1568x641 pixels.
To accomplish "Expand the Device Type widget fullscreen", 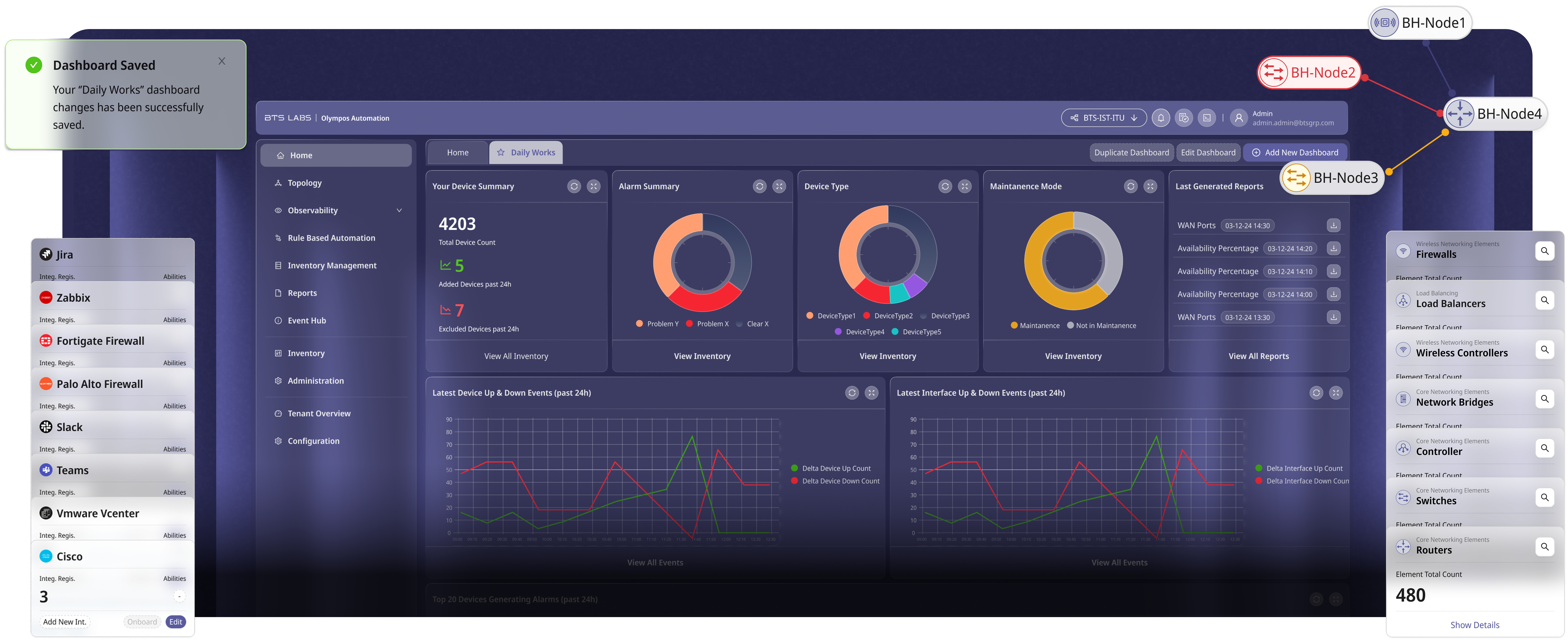I will (x=965, y=186).
